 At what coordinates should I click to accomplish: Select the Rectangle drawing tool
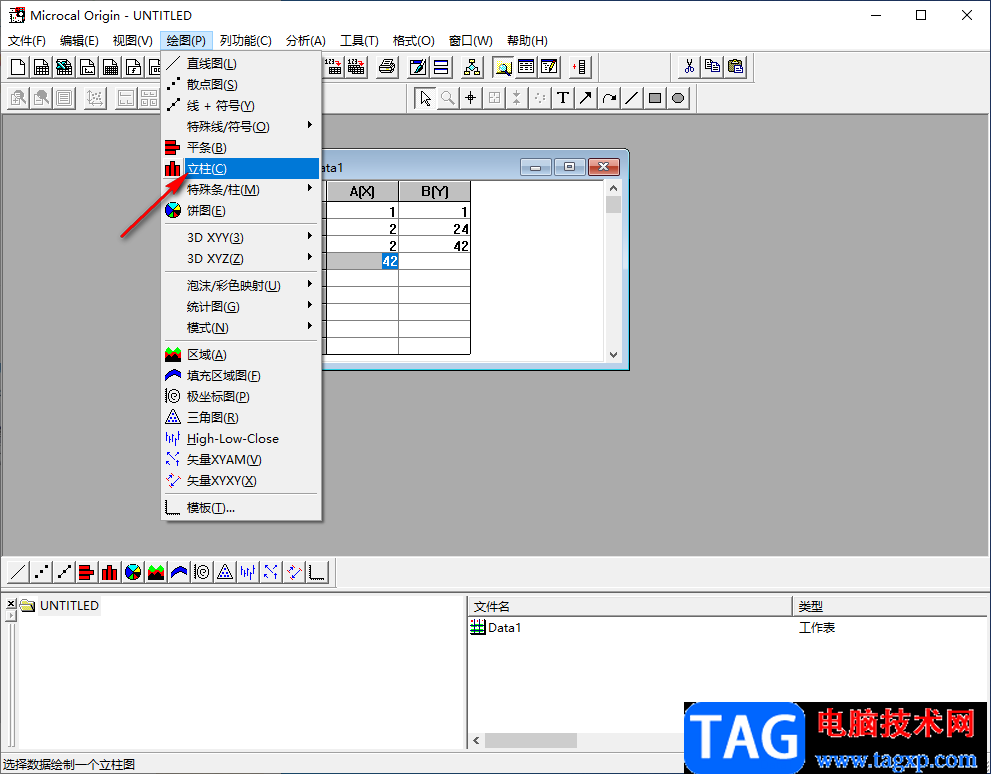pyautogui.click(x=655, y=98)
